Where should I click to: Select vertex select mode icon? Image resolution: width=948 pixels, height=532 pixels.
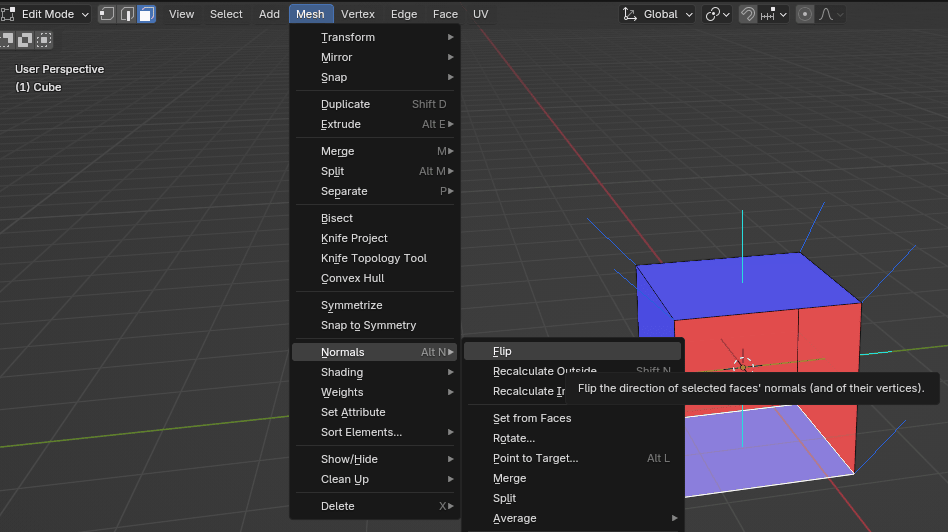106,14
